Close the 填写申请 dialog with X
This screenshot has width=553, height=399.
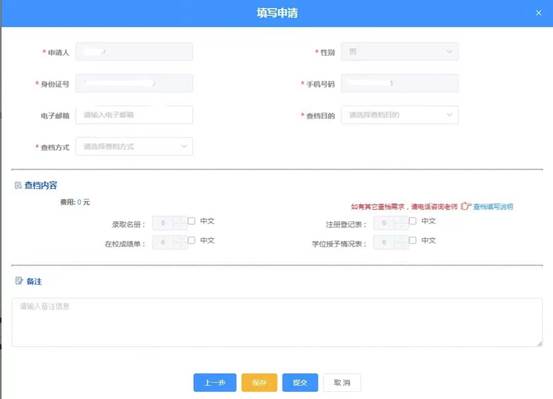(x=539, y=13)
